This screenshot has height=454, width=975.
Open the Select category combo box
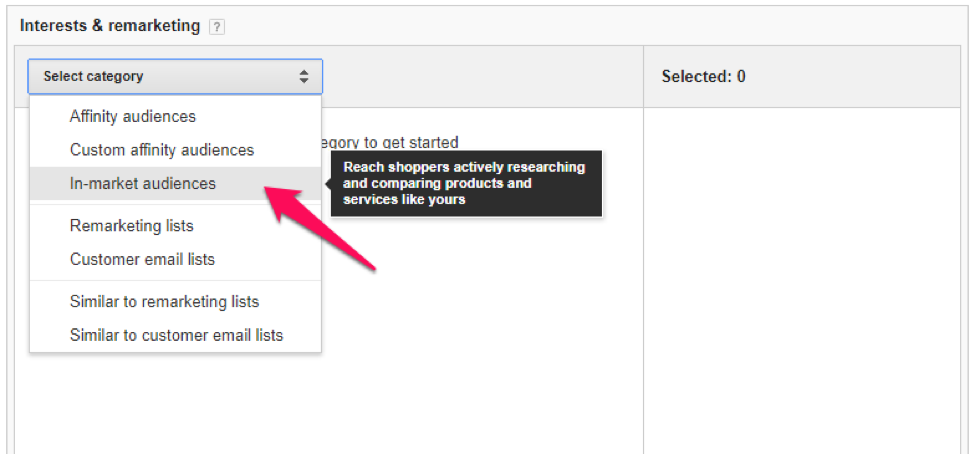175,76
